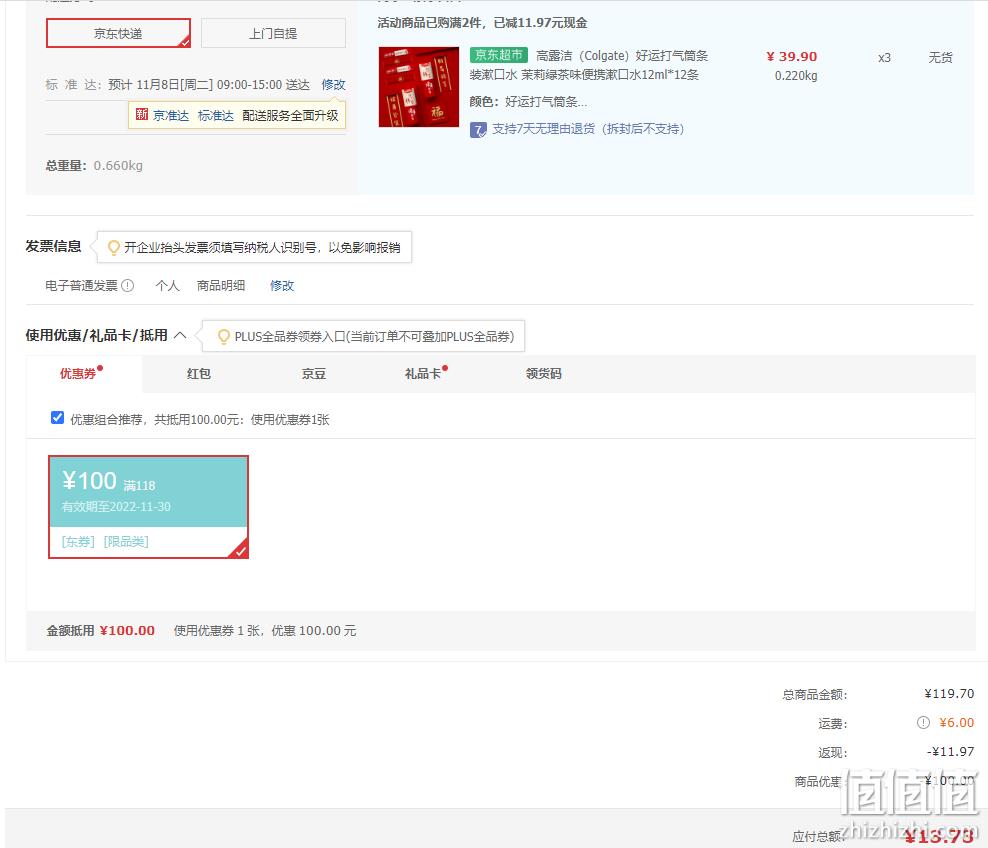Click product quantity x3

click(x=884, y=58)
